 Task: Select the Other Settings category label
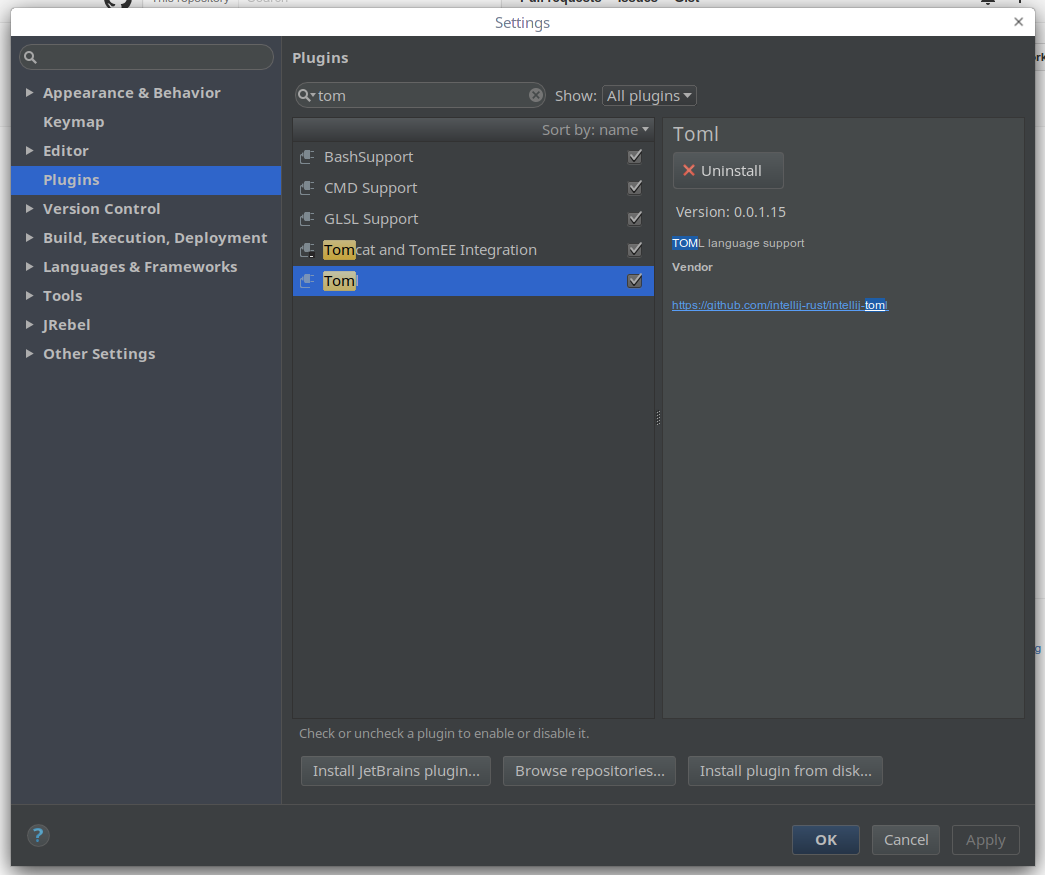click(99, 354)
